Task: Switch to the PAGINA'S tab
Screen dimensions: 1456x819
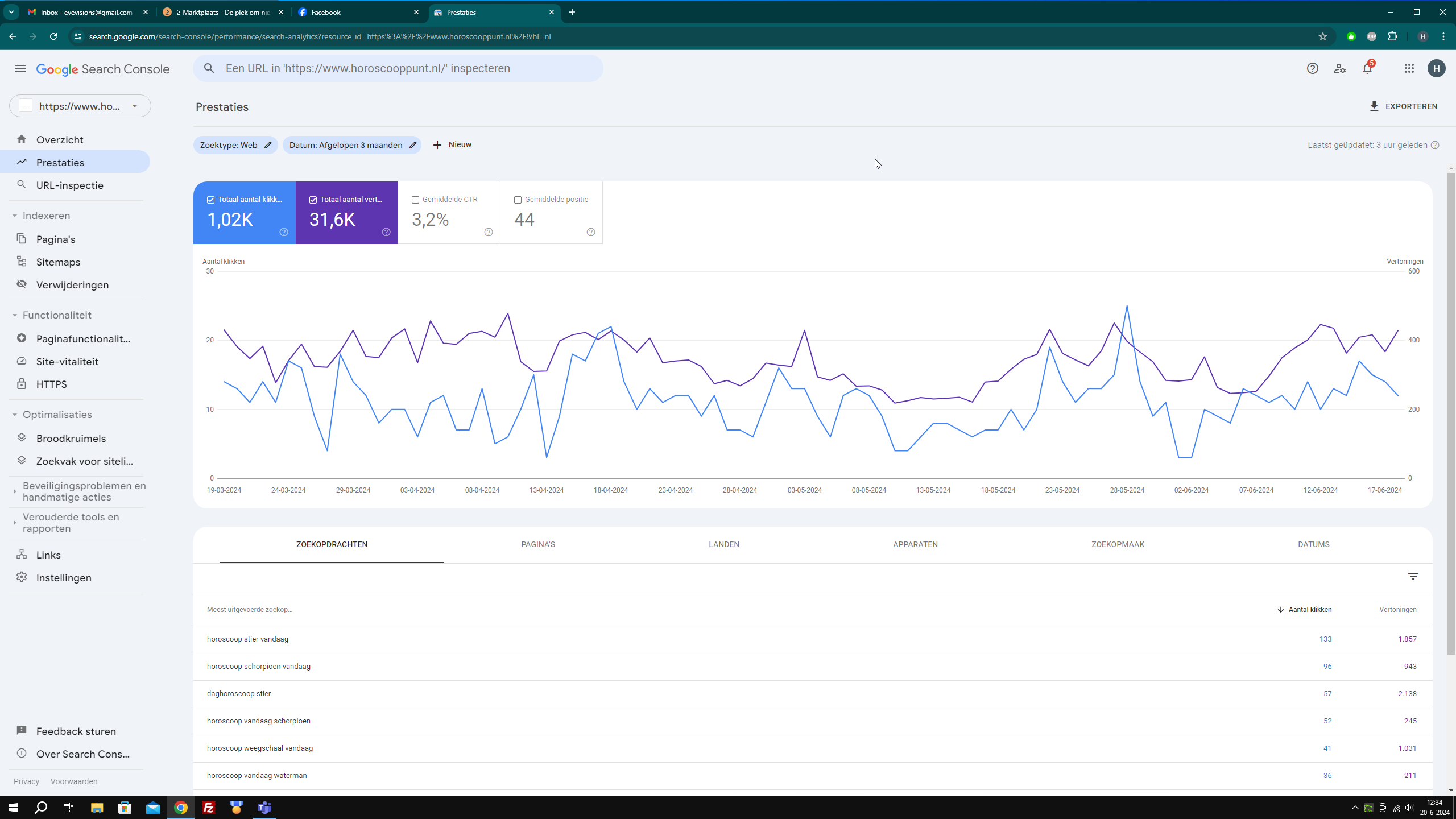Action: pos(538,544)
